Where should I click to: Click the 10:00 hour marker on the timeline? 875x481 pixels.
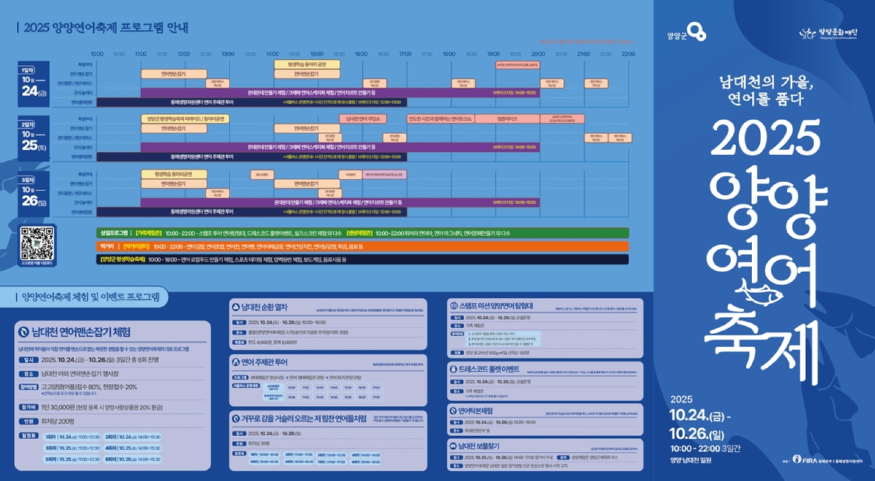(x=97, y=54)
